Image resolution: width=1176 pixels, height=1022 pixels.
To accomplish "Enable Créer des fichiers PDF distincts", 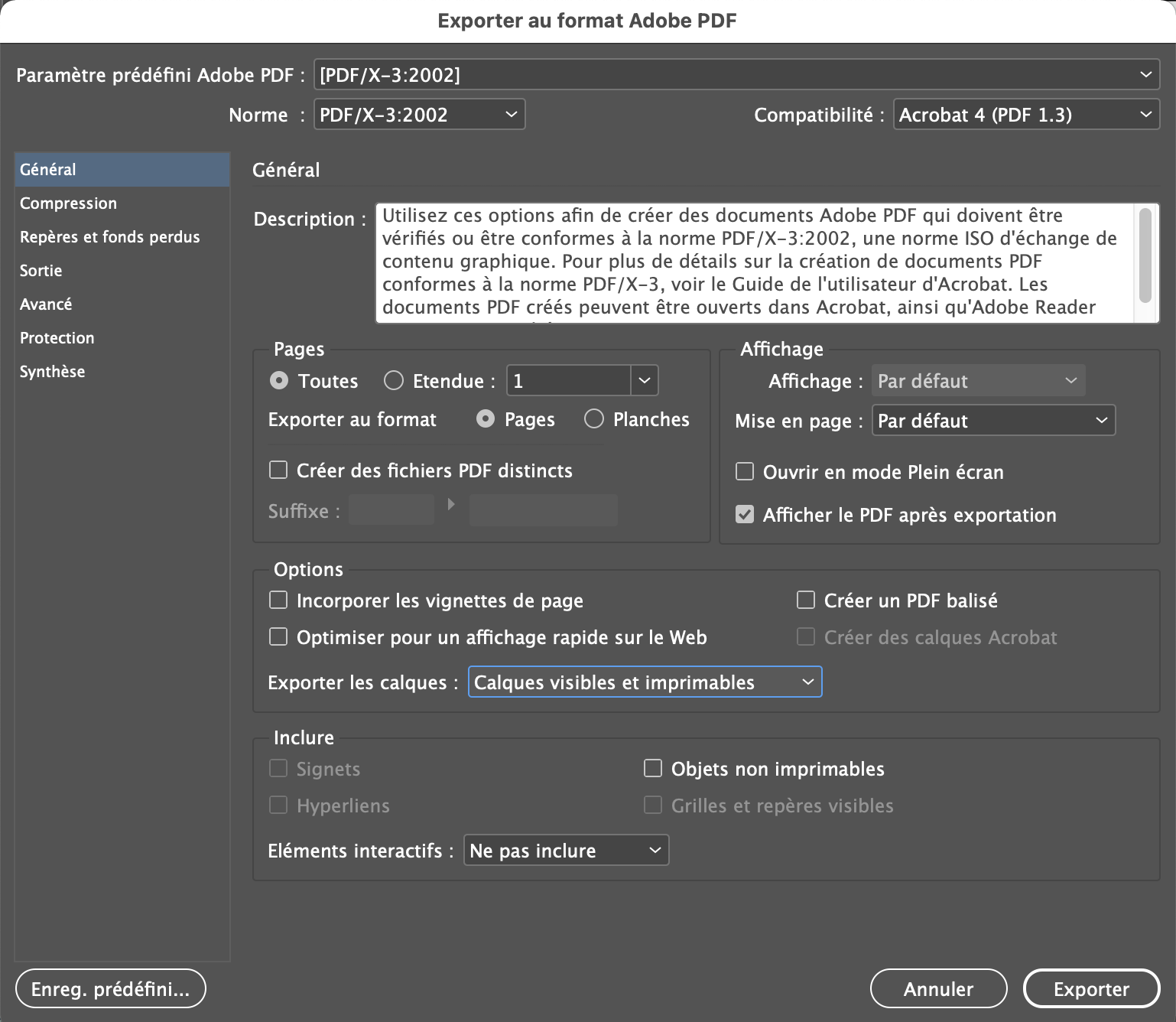I will point(278,470).
